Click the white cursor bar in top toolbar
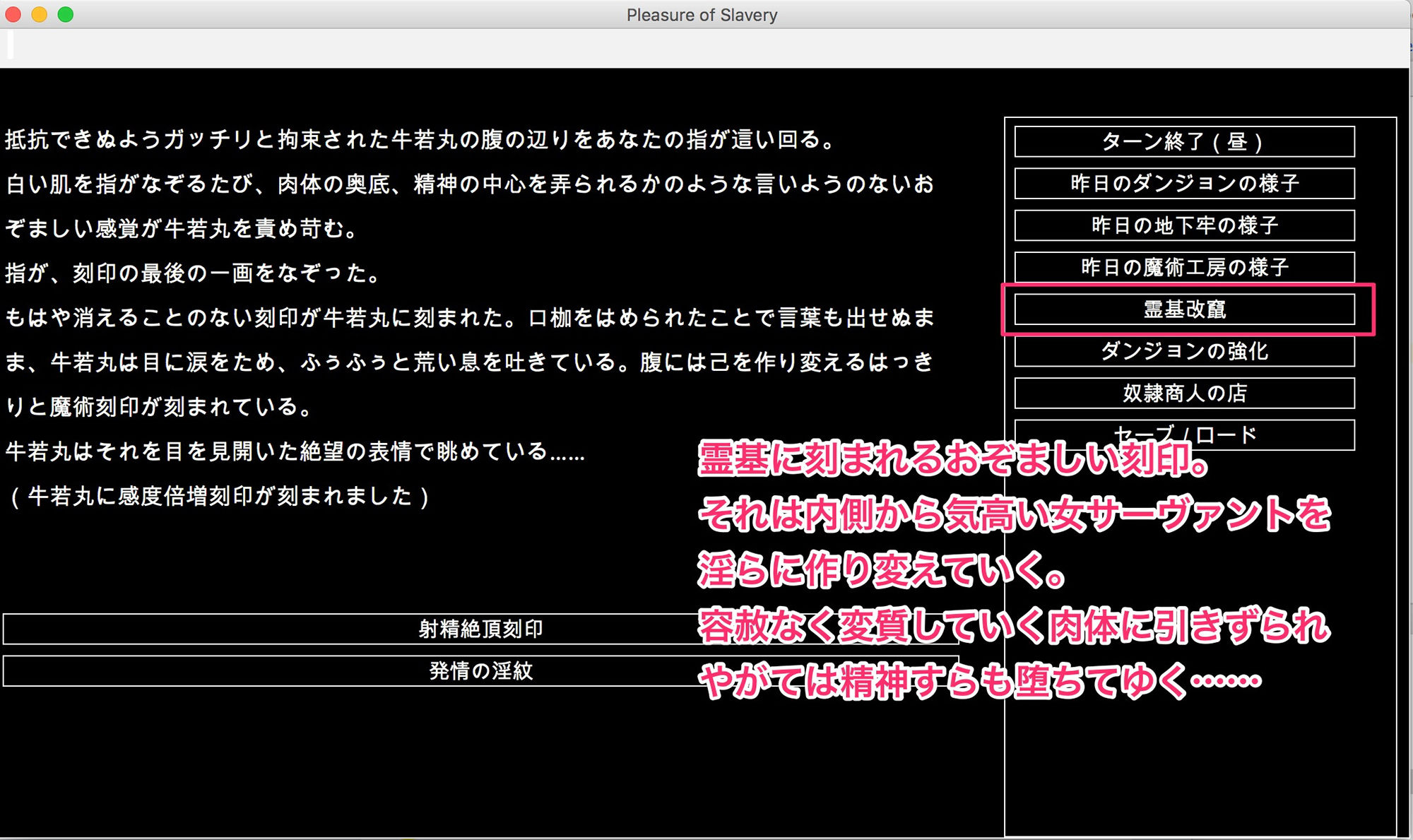This screenshot has height=840, width=1413. point(10,45)
